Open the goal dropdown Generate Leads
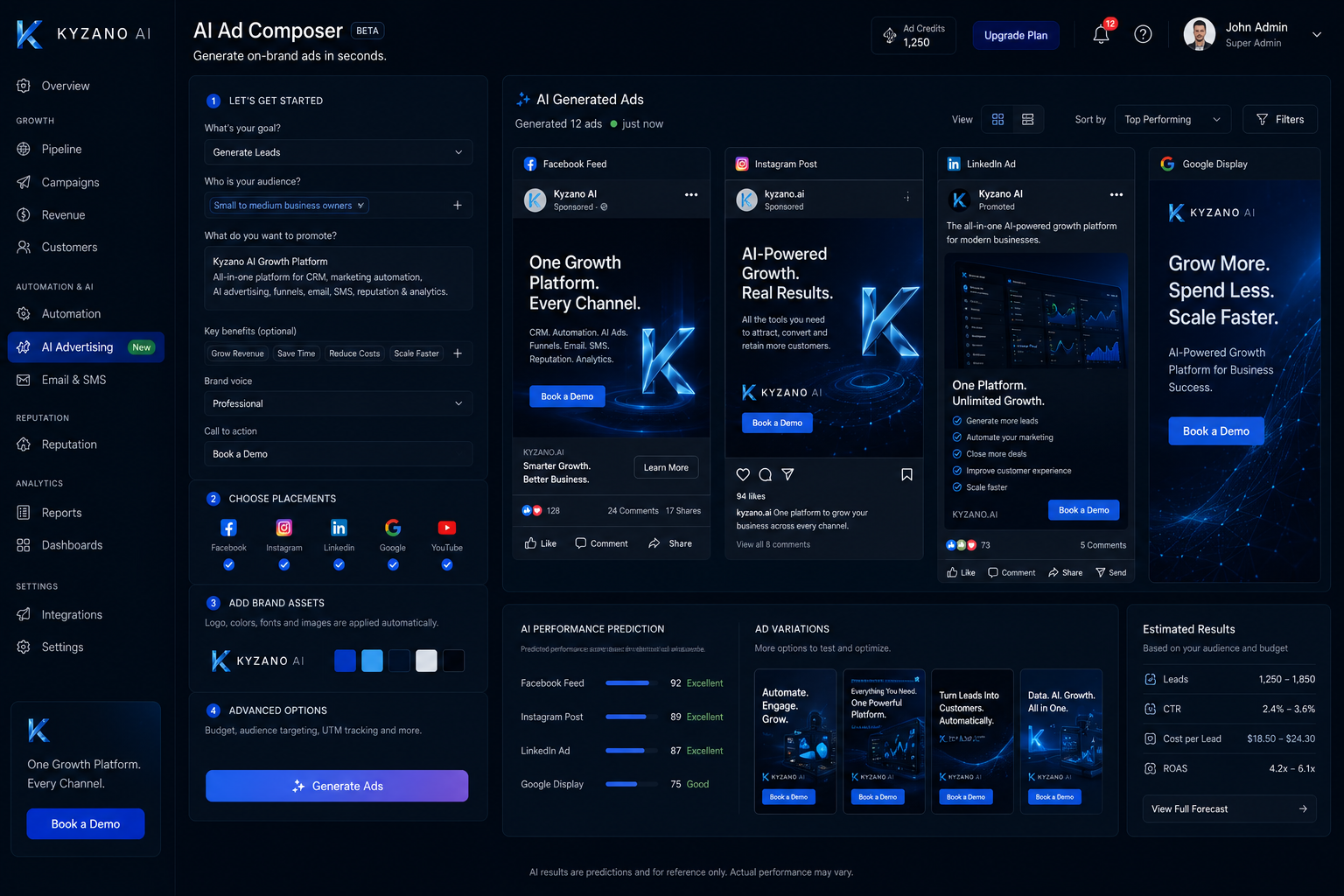Viewport: 1344px width, 896px height. [339, 152]
